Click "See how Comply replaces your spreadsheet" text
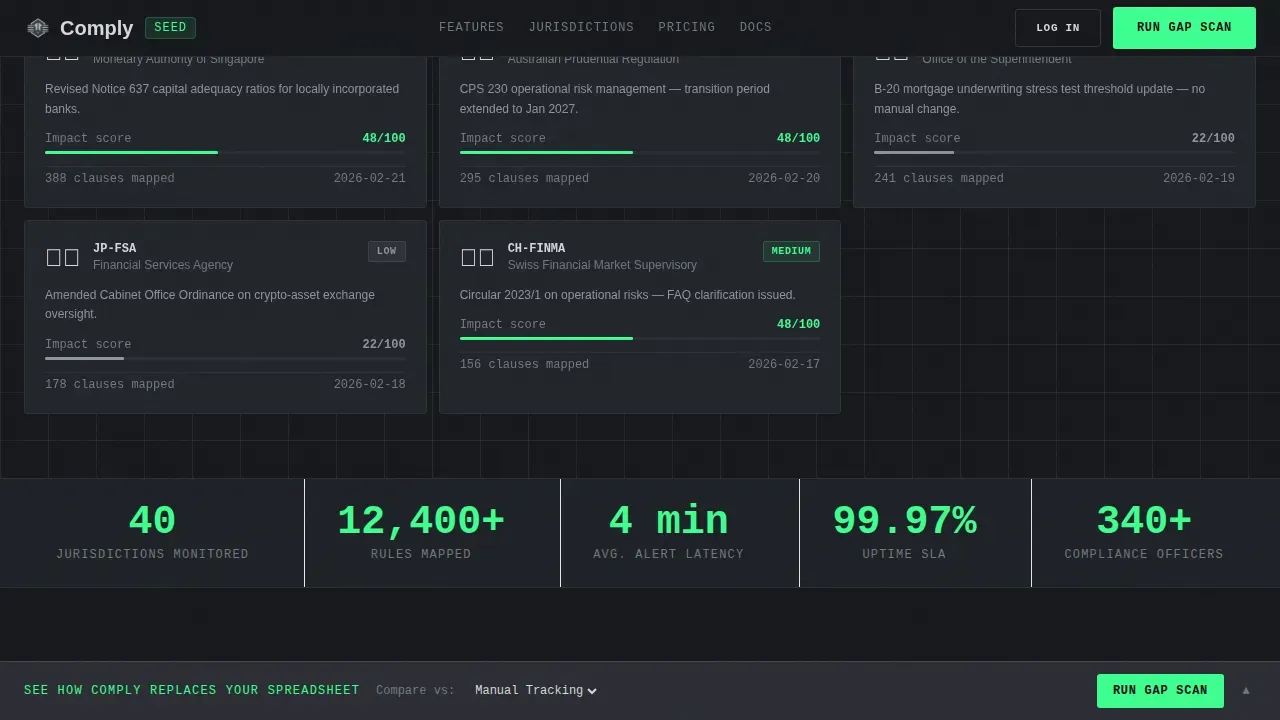The image size is (1280, 720). (192, 690)
